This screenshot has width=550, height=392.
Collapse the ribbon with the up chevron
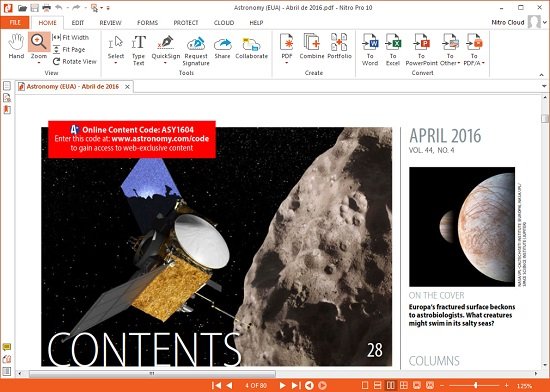[x=541, y=75]
